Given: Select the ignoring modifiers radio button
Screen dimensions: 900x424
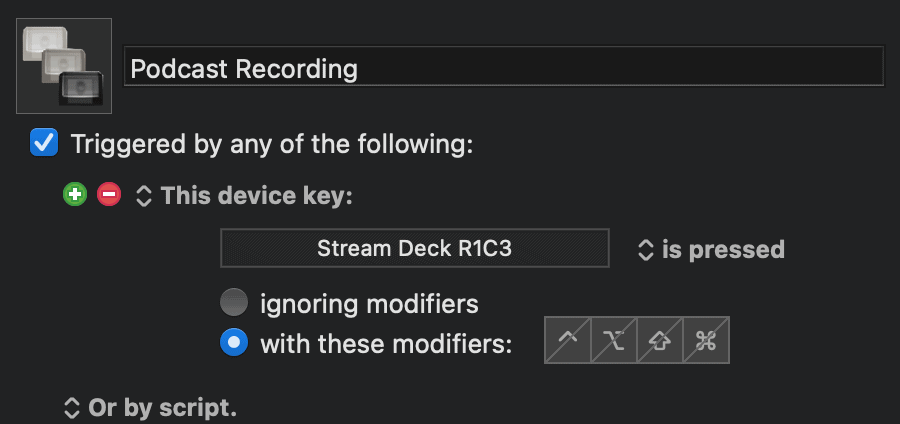Looking at the screenshot, I should coord(234,302).
